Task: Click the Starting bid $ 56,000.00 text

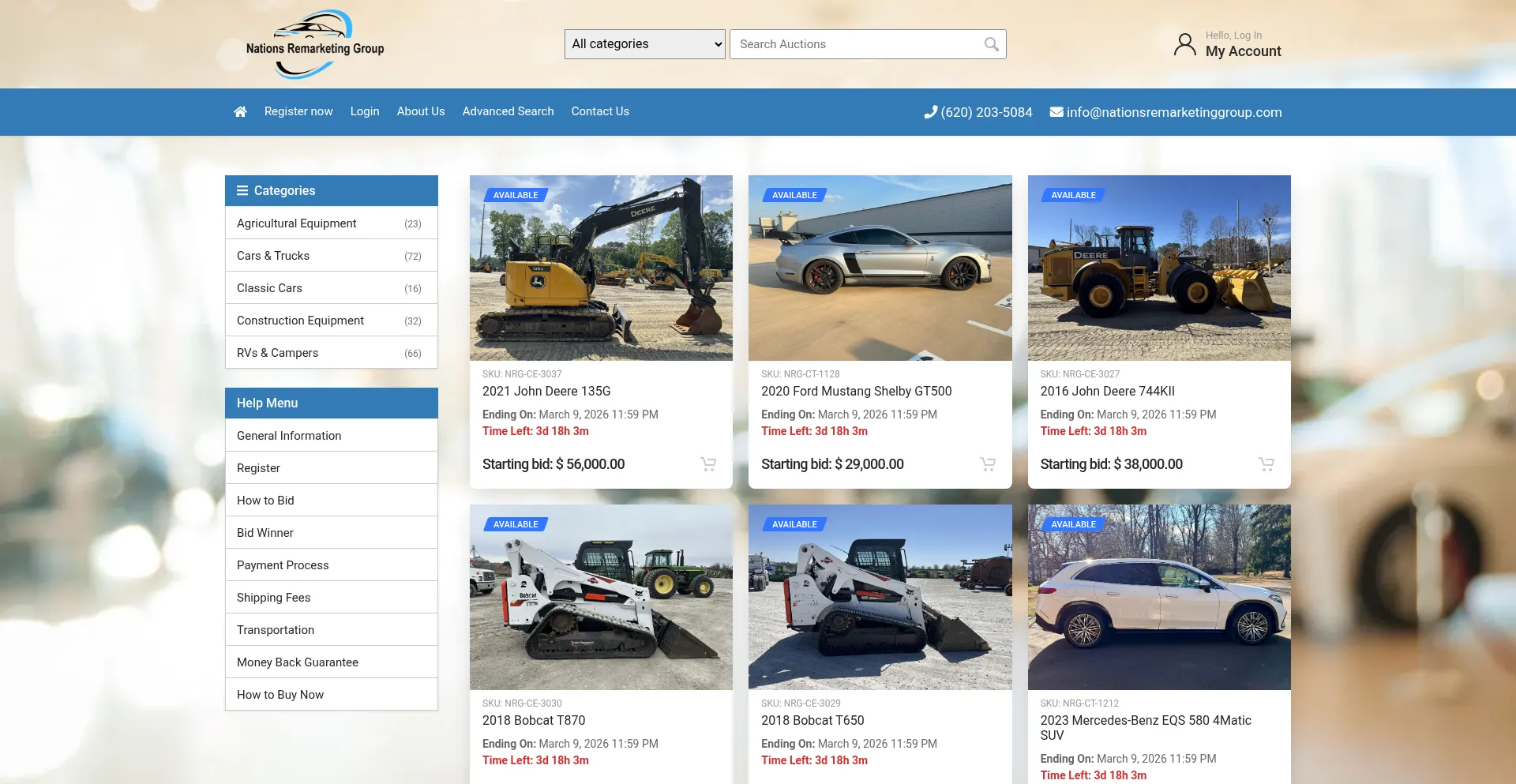Action: click(x=553, y=464)
